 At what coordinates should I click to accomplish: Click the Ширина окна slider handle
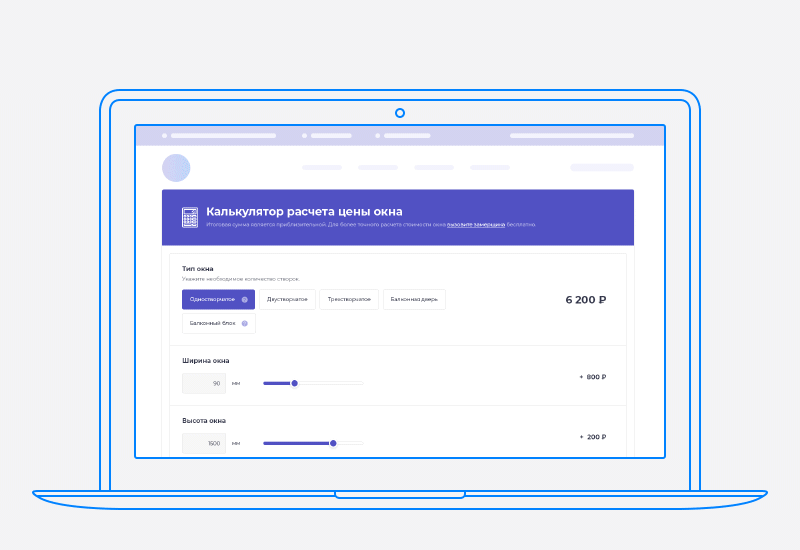tap(294, 383)
